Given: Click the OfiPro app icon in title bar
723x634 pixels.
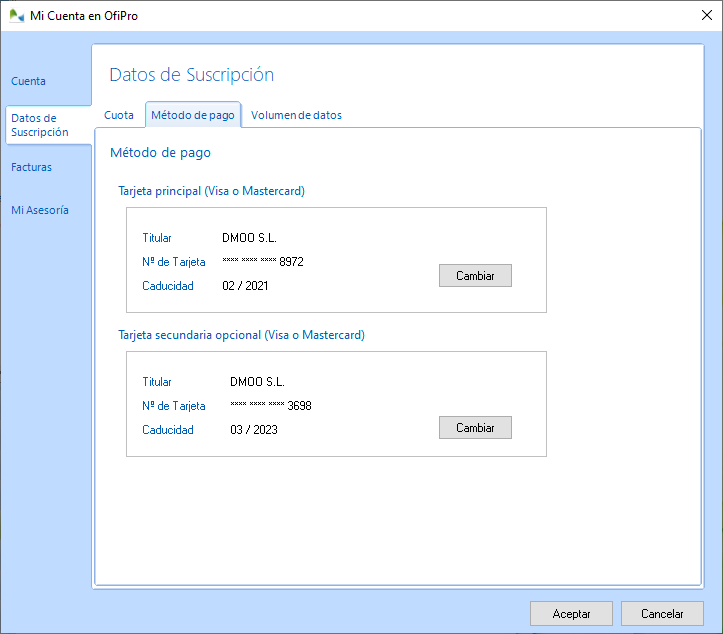Looking at the screenshot, I should pyautogui.click(x=17, y=15).
